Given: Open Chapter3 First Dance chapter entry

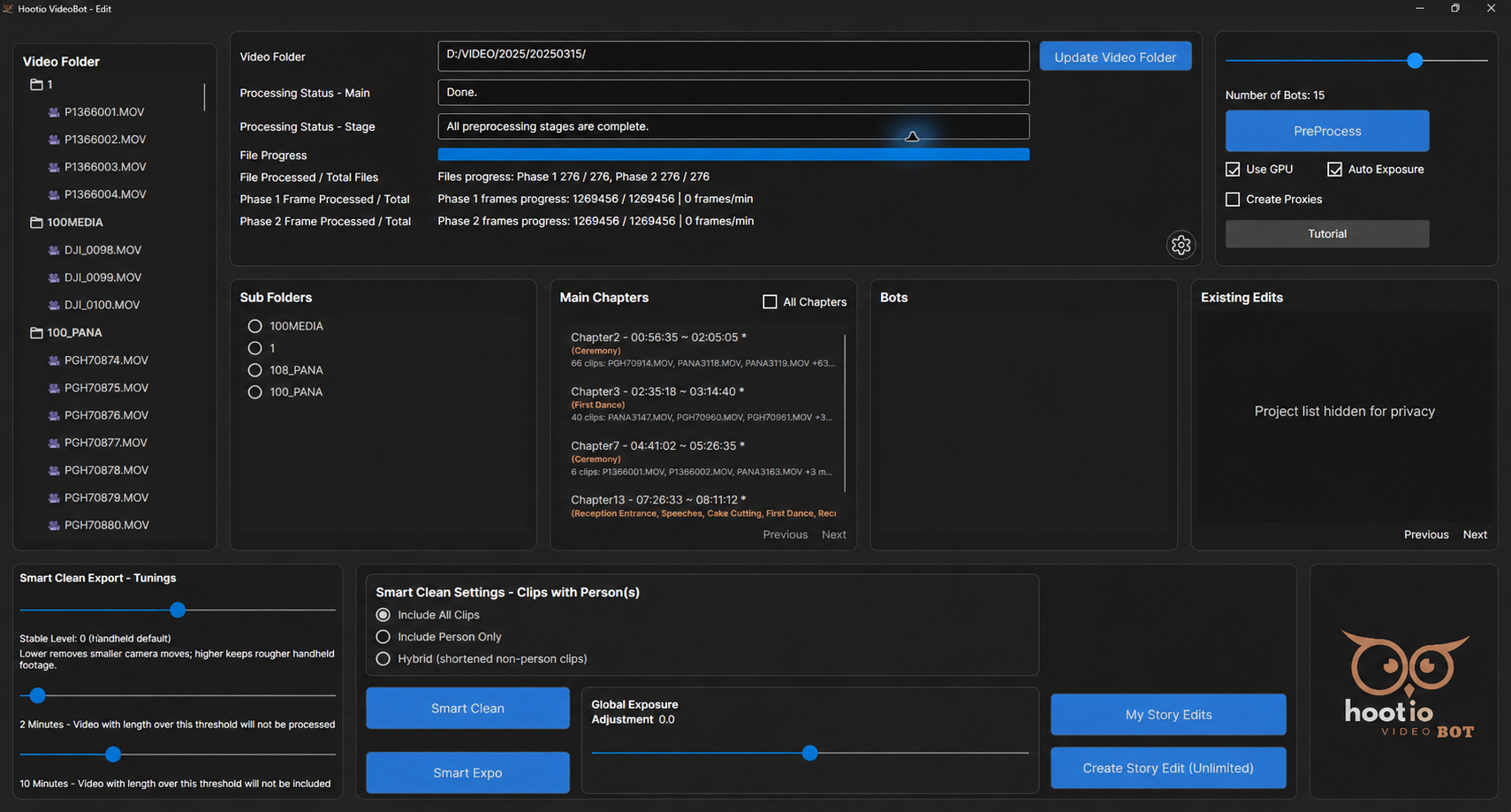Looking at the screenshot, I should click(703, 404).
